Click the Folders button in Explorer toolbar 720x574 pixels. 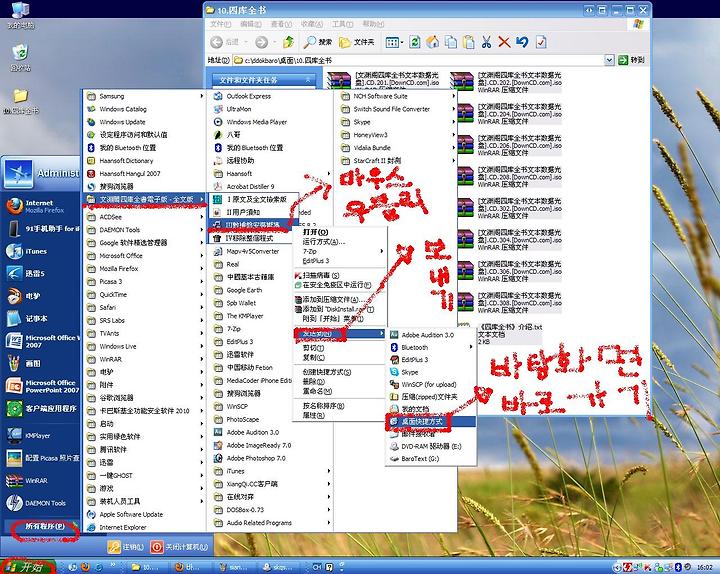coord(356,42)
